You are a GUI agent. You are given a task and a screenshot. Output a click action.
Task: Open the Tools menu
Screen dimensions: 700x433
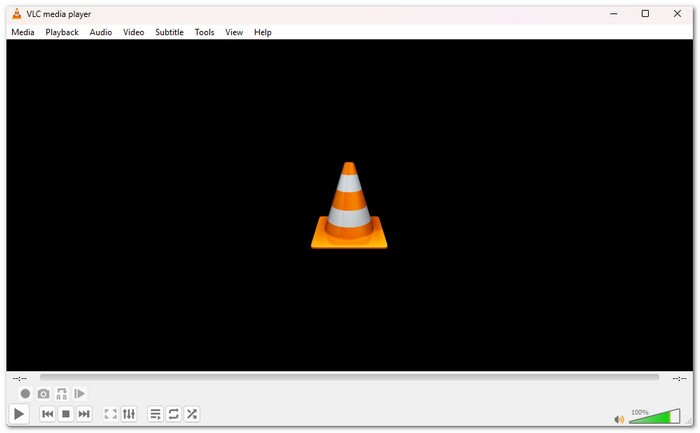pos(204,32)
